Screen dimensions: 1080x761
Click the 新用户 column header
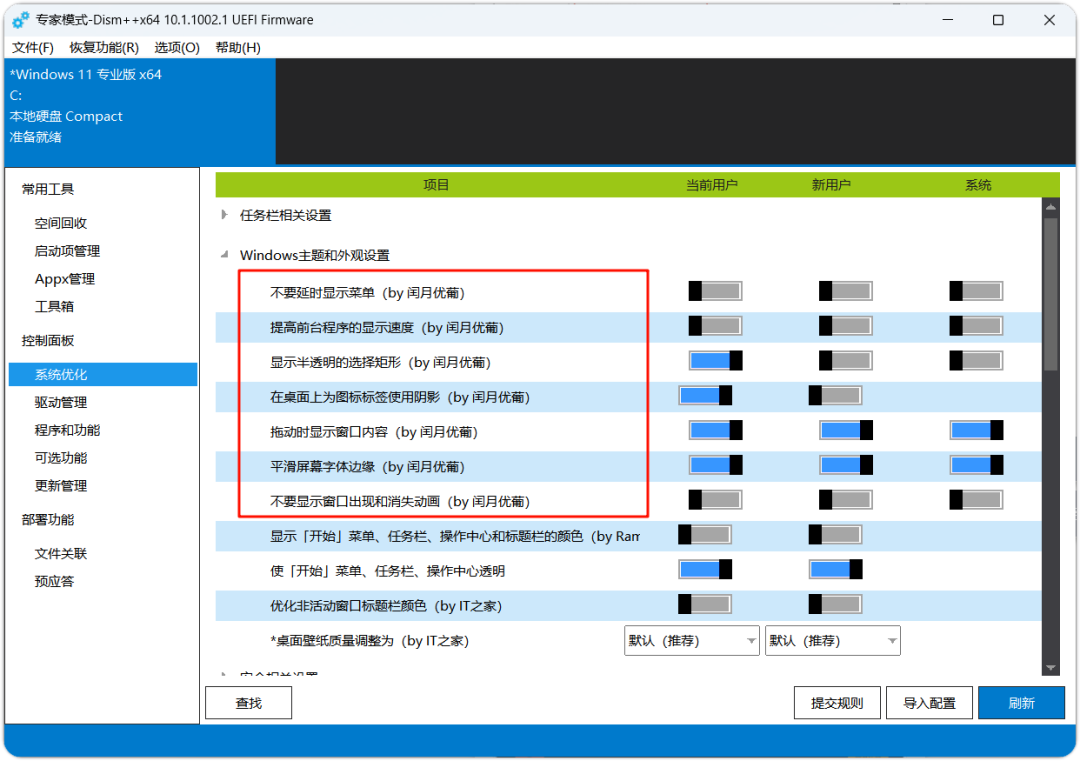coord(831,185)
